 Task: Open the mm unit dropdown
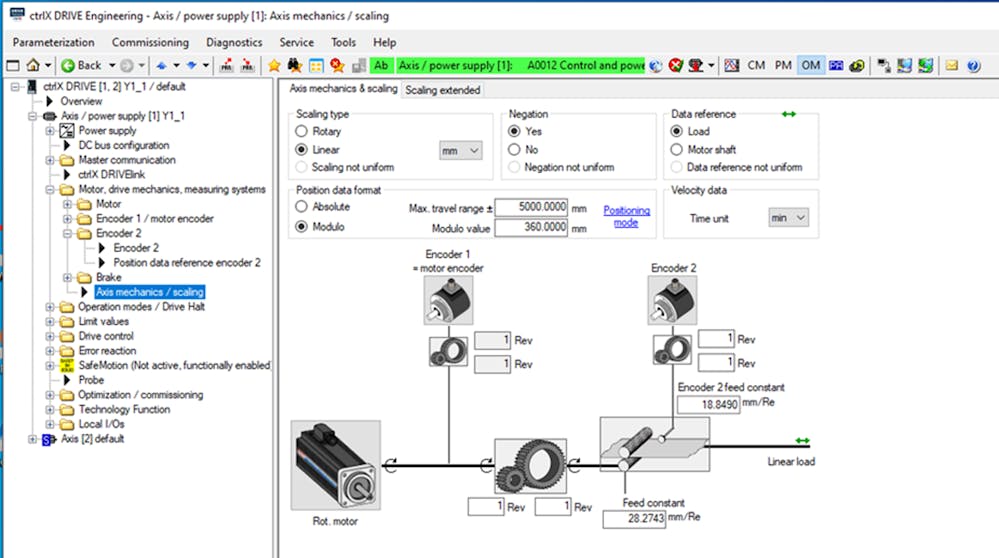[461, 150]
